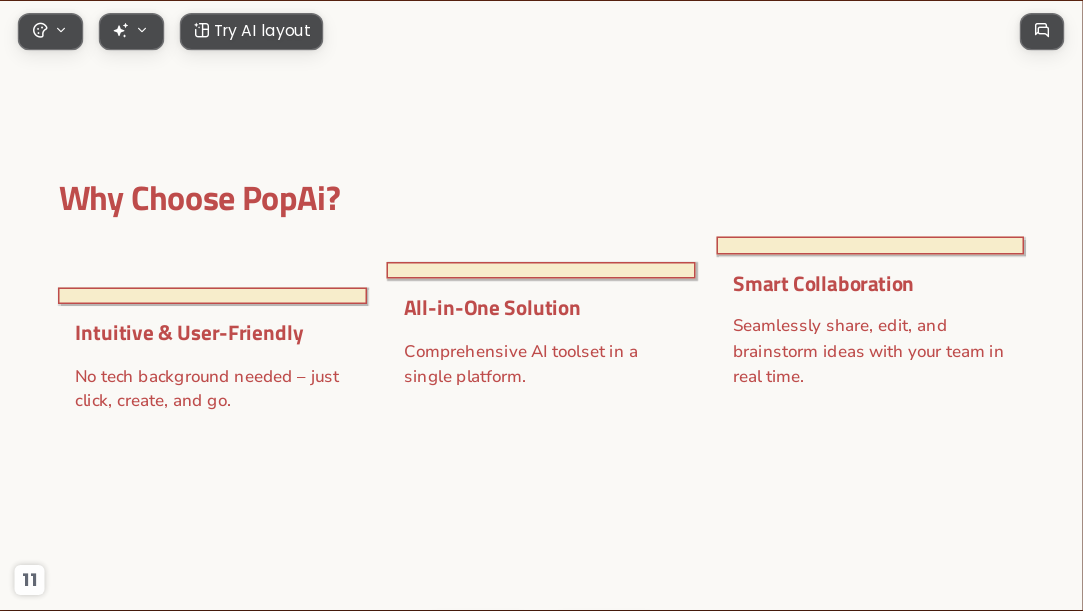Open the comments chat icon

pyautogui.click(x=1042, y=31)
